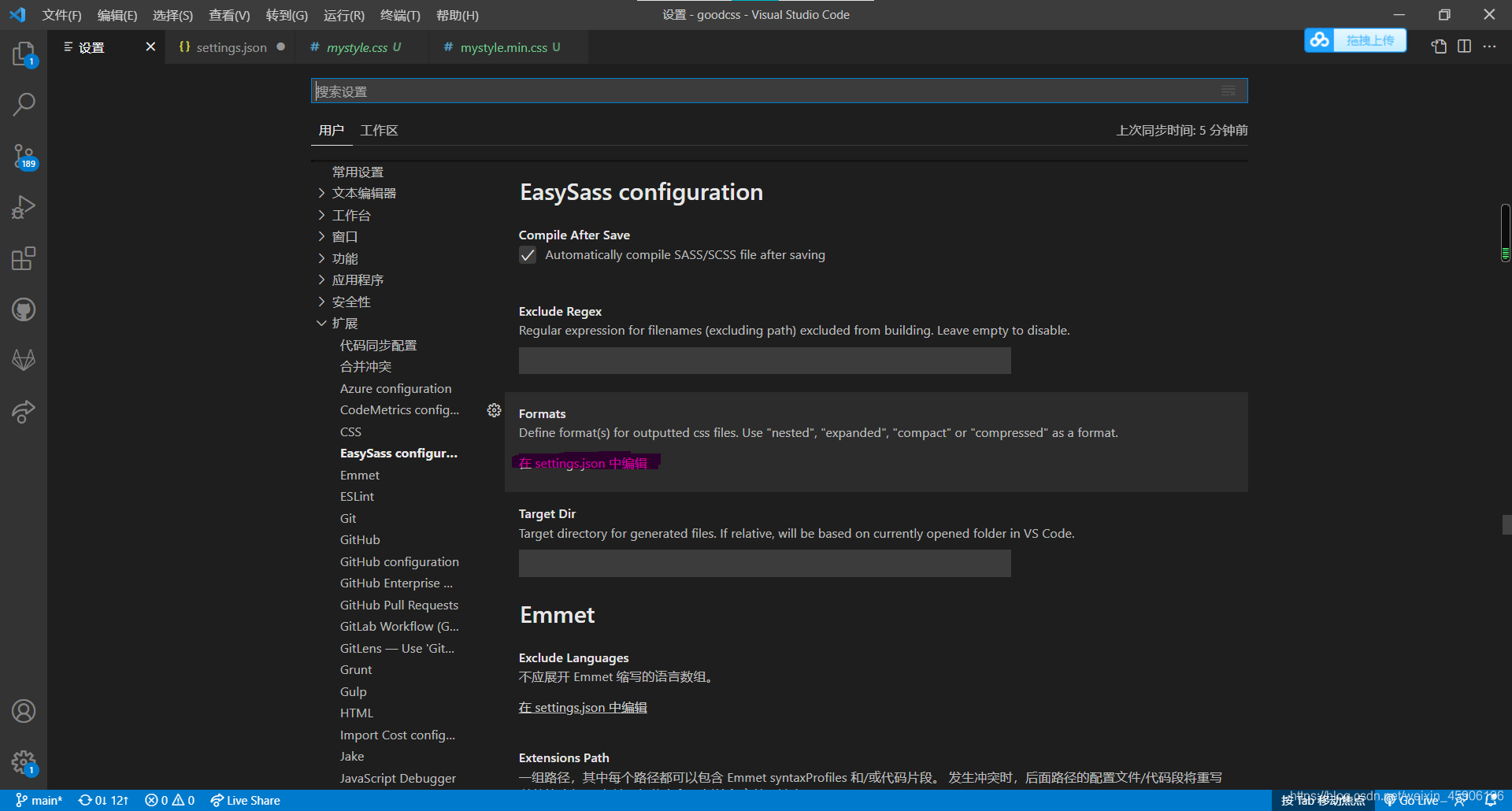Open the Live Share view
The height and width of the screenshot is (811, 1512).
coord(24,412)
